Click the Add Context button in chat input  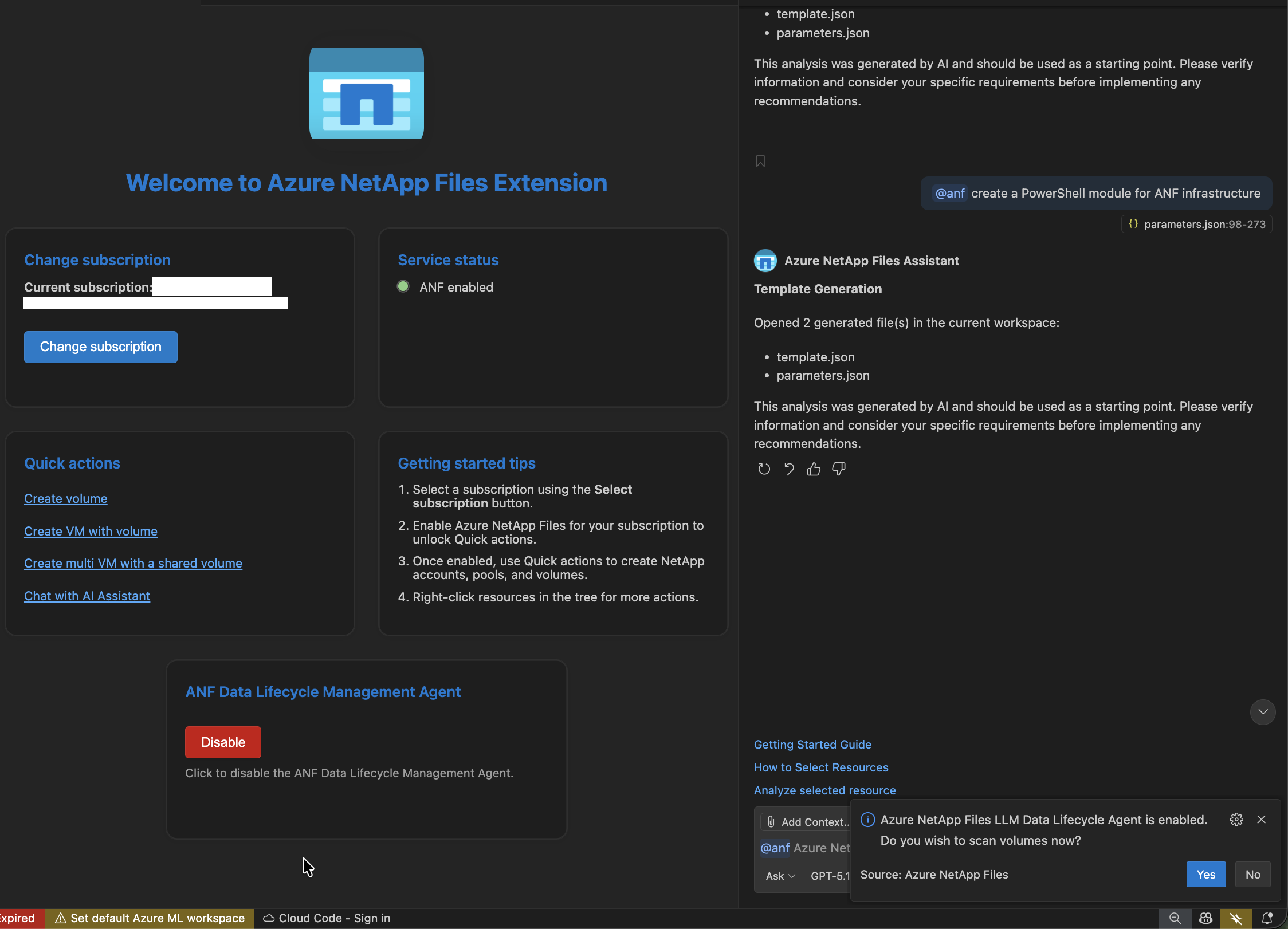click(x=807, y=822)
